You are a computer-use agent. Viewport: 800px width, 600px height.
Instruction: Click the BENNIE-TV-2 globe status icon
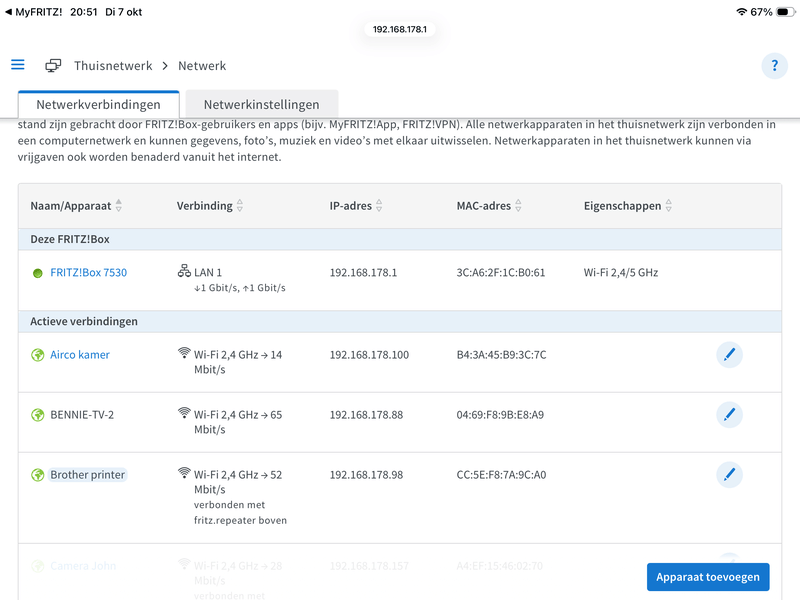click(x=38, y=415)
